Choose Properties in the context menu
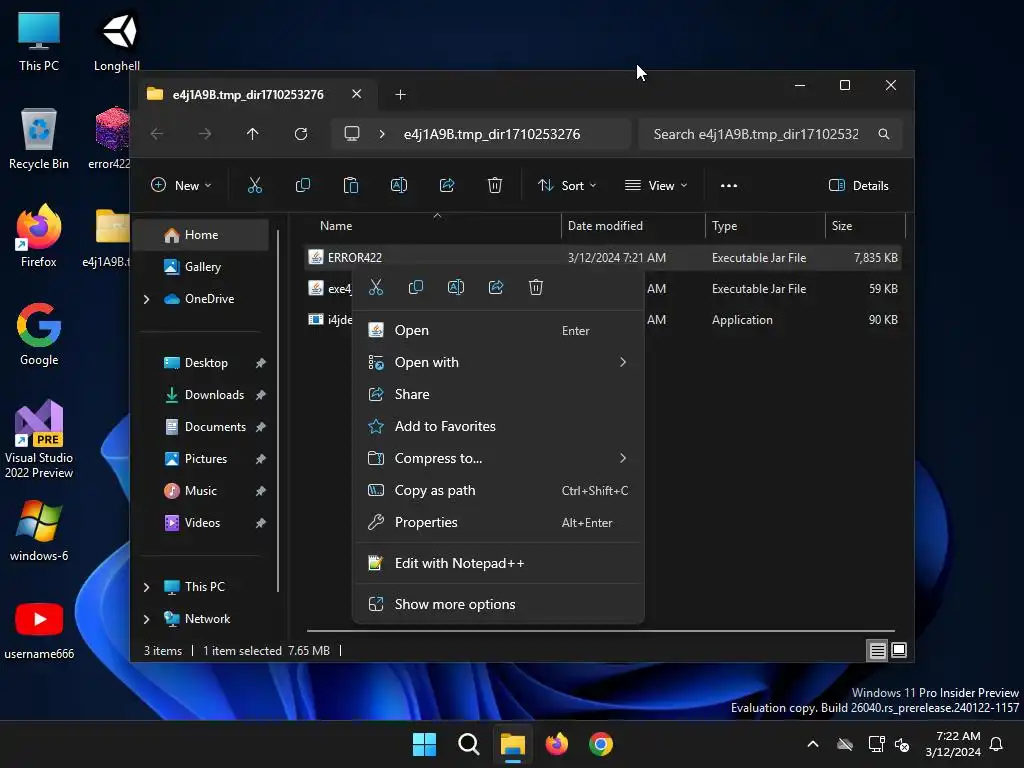This screenshot has height=768, width=1024. (x=498, y=522)
